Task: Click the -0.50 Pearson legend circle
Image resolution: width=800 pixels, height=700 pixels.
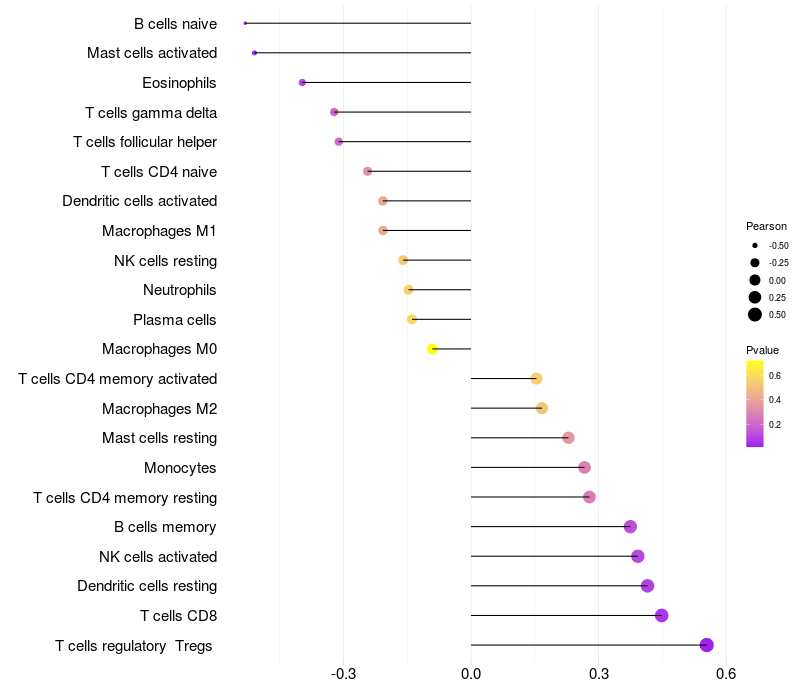Action: [x=755, y=245]
